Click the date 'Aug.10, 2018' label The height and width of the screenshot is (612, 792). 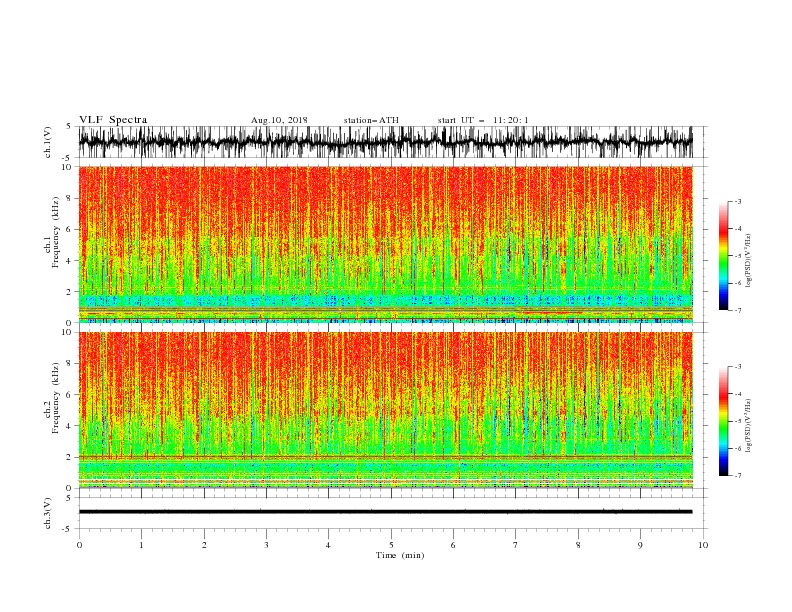pyautogui.click(x=279, y=120)
